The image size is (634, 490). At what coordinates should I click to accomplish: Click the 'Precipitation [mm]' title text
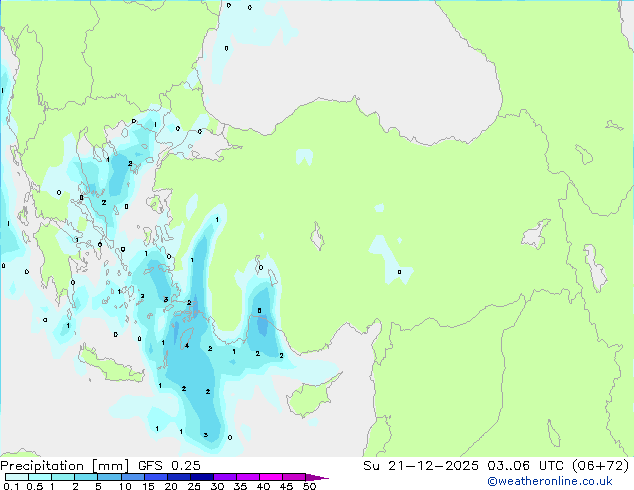click(x=65, y=466)
